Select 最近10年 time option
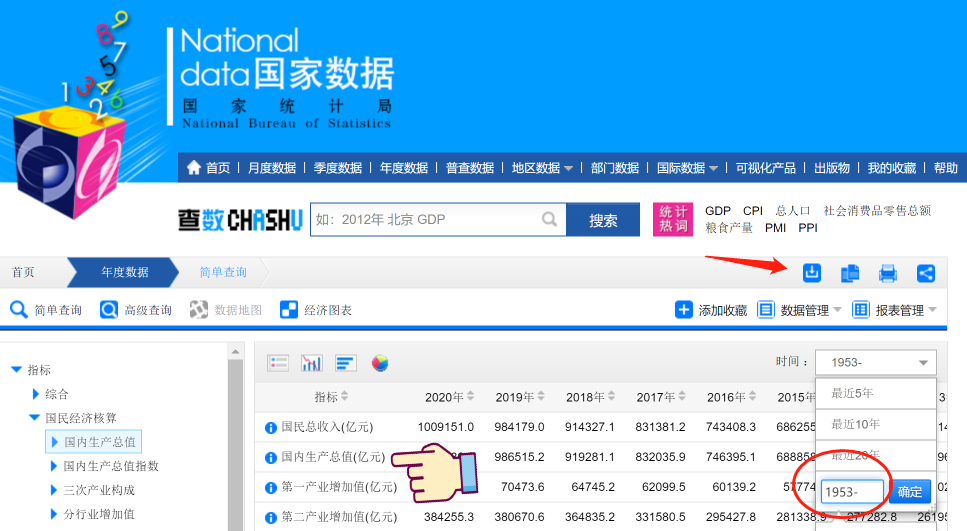967x531 pixels. 876,424
